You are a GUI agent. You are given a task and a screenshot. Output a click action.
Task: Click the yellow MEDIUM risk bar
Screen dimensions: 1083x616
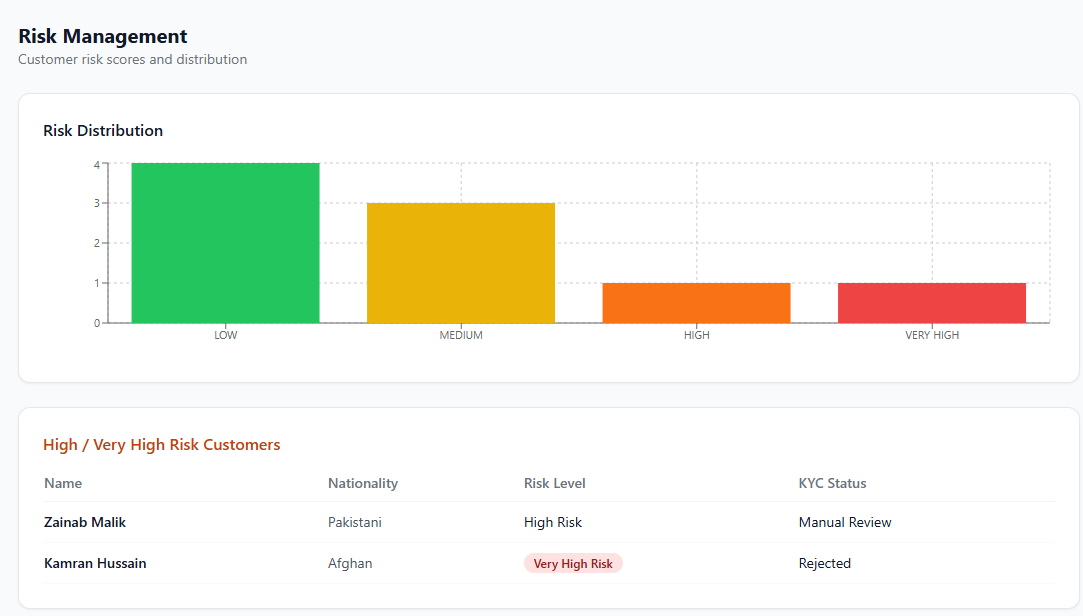[461, 263]
